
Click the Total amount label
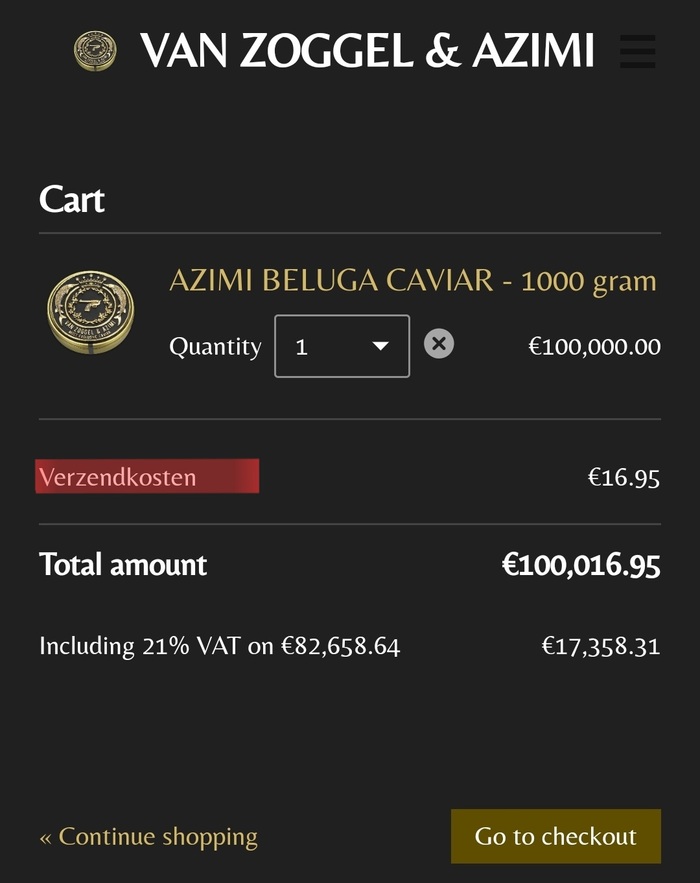coord(123,565)
